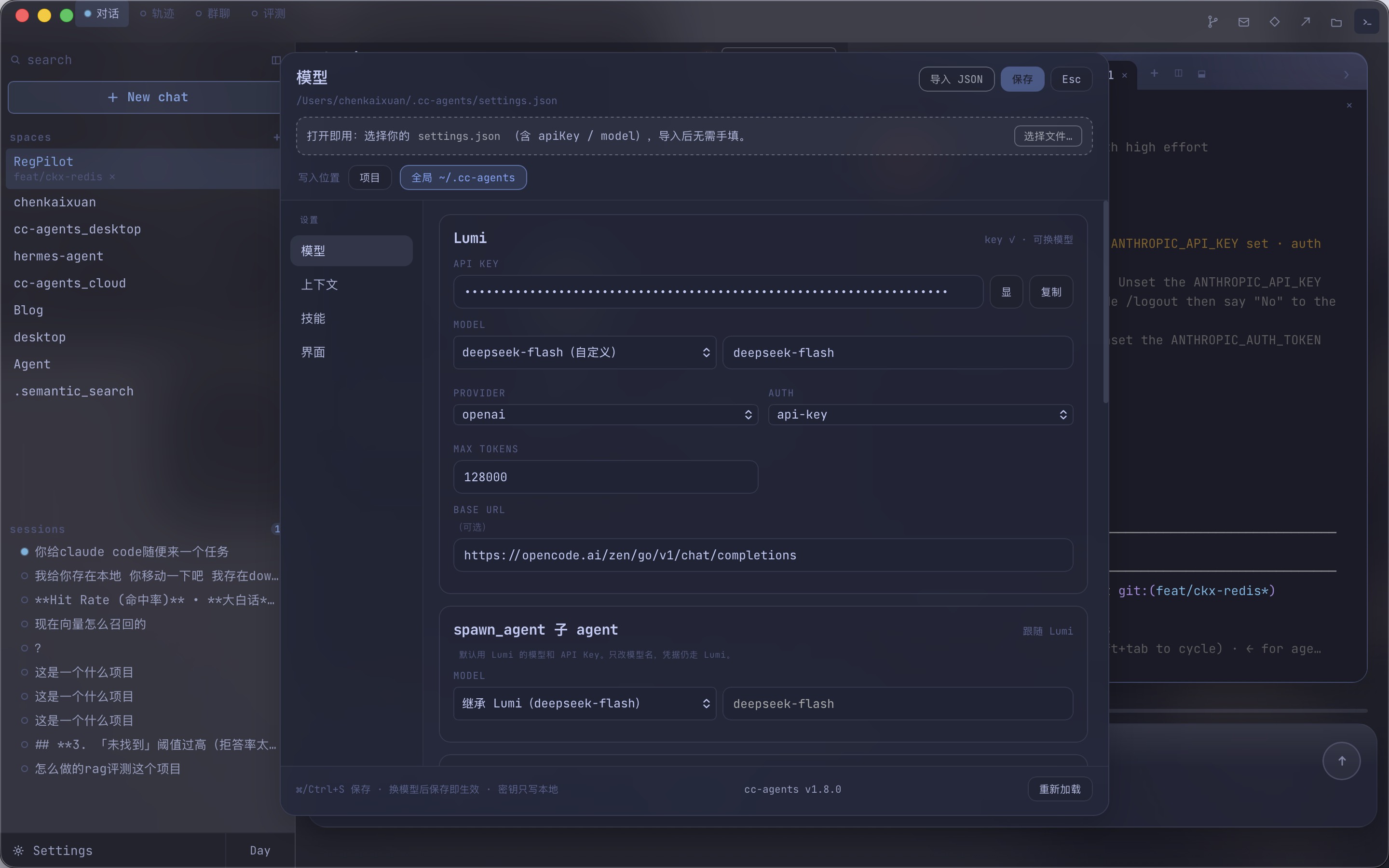
Task: Click the 导入 JSON button
Action: [956, 79]
